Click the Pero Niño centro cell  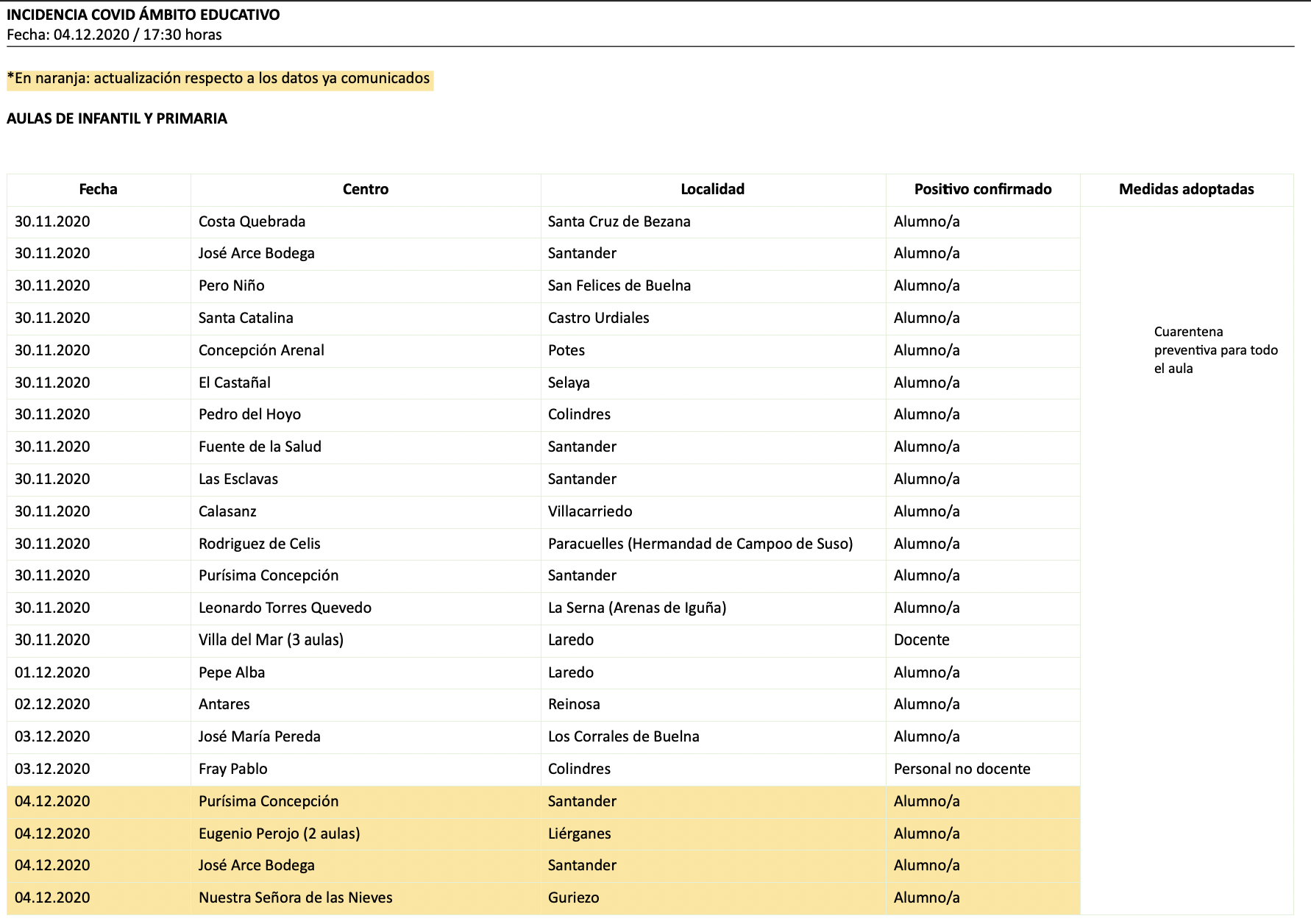point(231,285)
